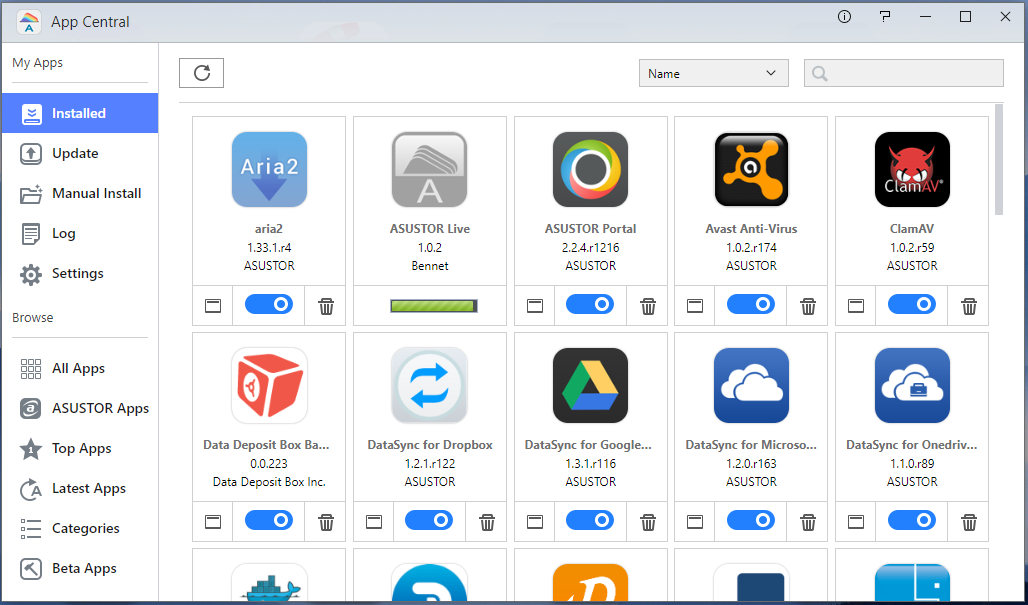Click the app list vertical scrollbar
This screenshot has width=1028, height=605.
pos(998,159)
